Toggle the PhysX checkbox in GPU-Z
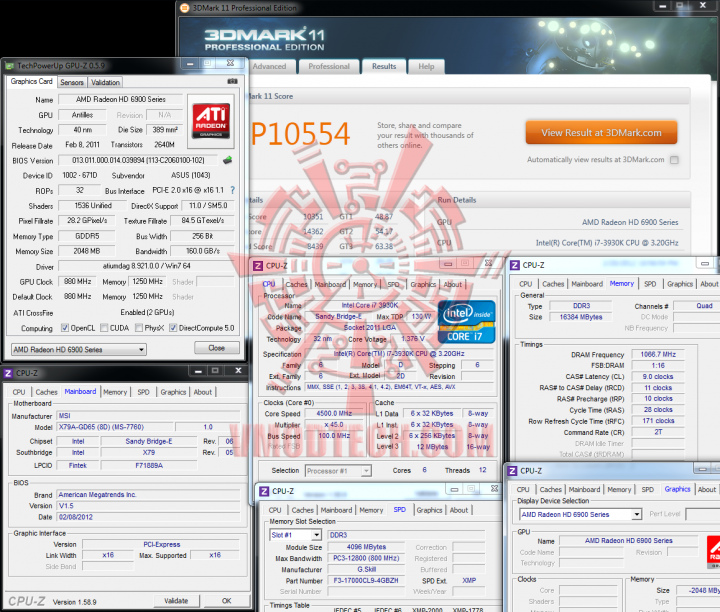The width and height of the screenshot is (720, 612). [x=139, y=328]
